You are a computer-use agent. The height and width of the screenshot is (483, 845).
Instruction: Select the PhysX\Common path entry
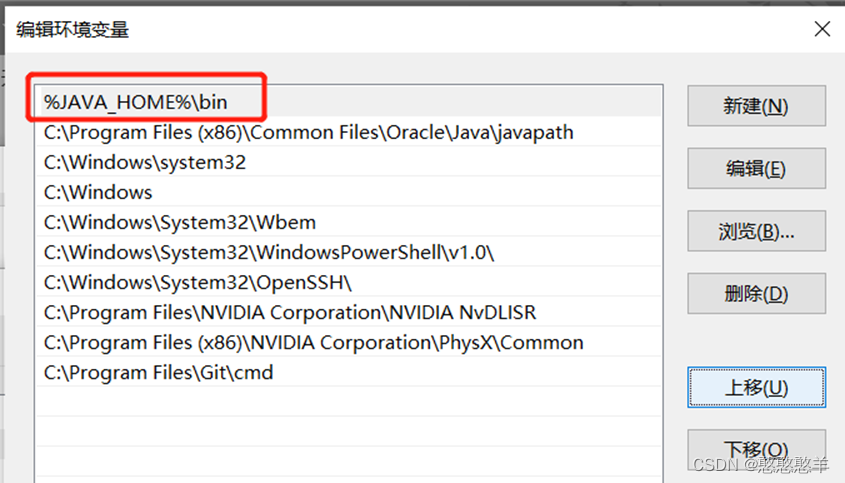(348, 342)
